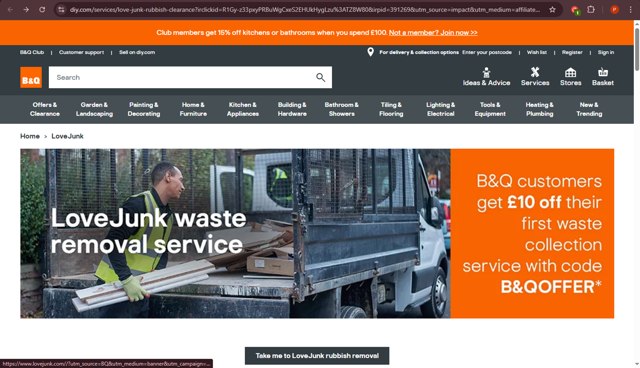Viewport: 640px width, 368px height.
Task: Click the LoveJunk breadcrumb
Action: [67, 136]
